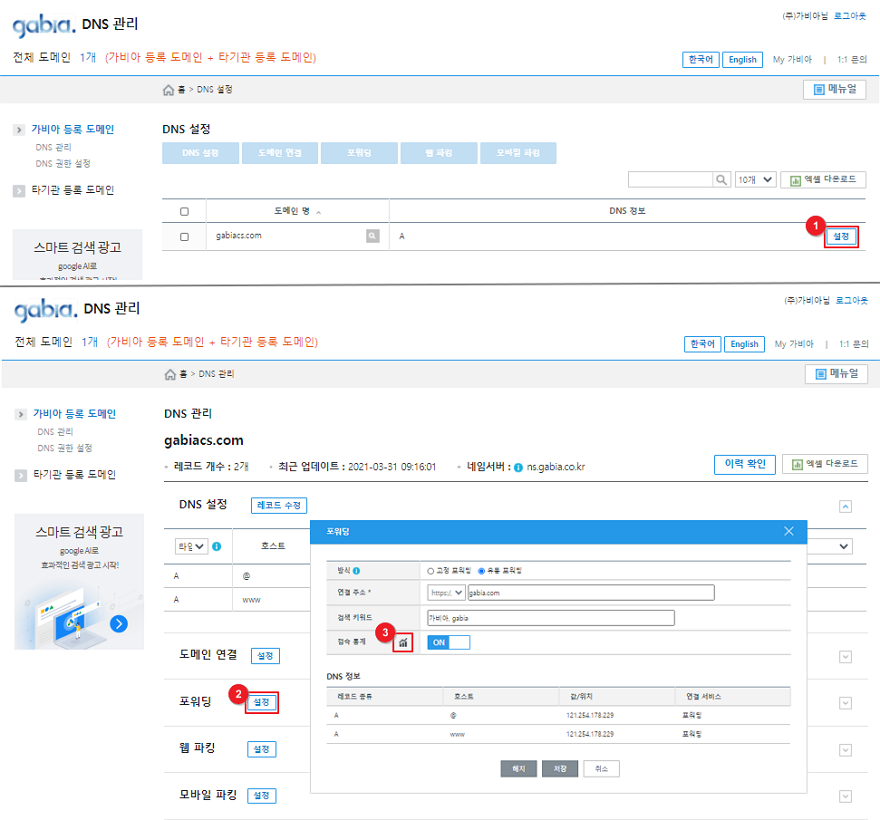Toggle 가비아 등록 도메인 arrow in the domain list sidebar

pos(19,130)
